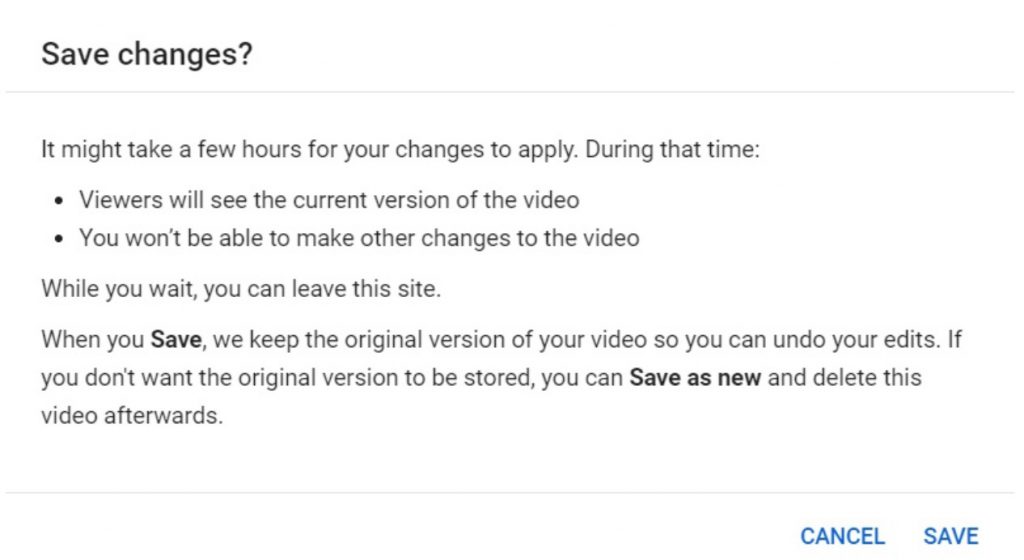Select the "You won't be able to make" bullet
The height and width of the screenshot is (560, 1024).
359,239
